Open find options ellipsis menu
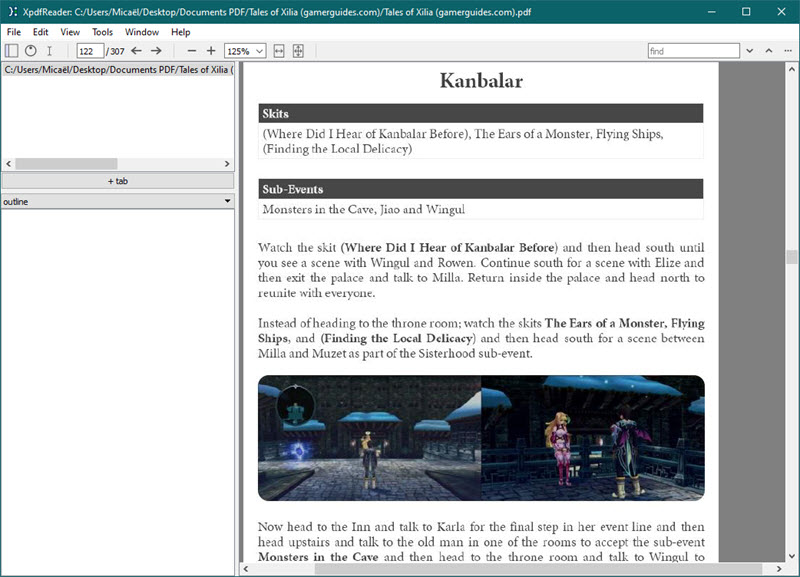The width and height of the screenshot is (800, 577). 788,50
